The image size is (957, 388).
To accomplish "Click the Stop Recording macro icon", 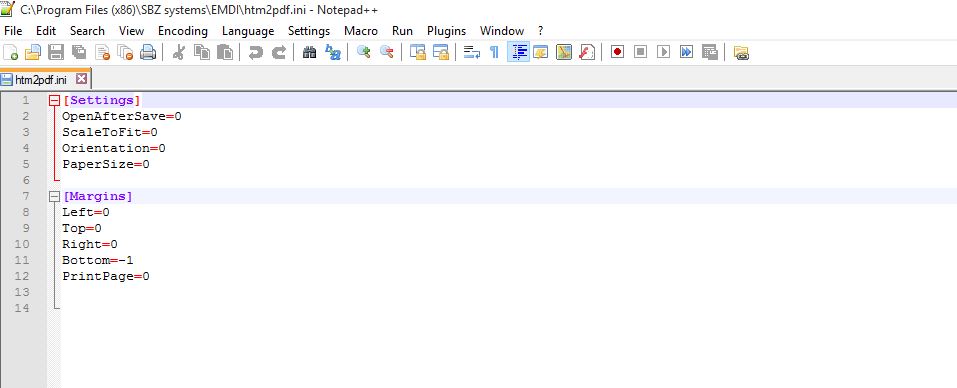I will 640,52.
